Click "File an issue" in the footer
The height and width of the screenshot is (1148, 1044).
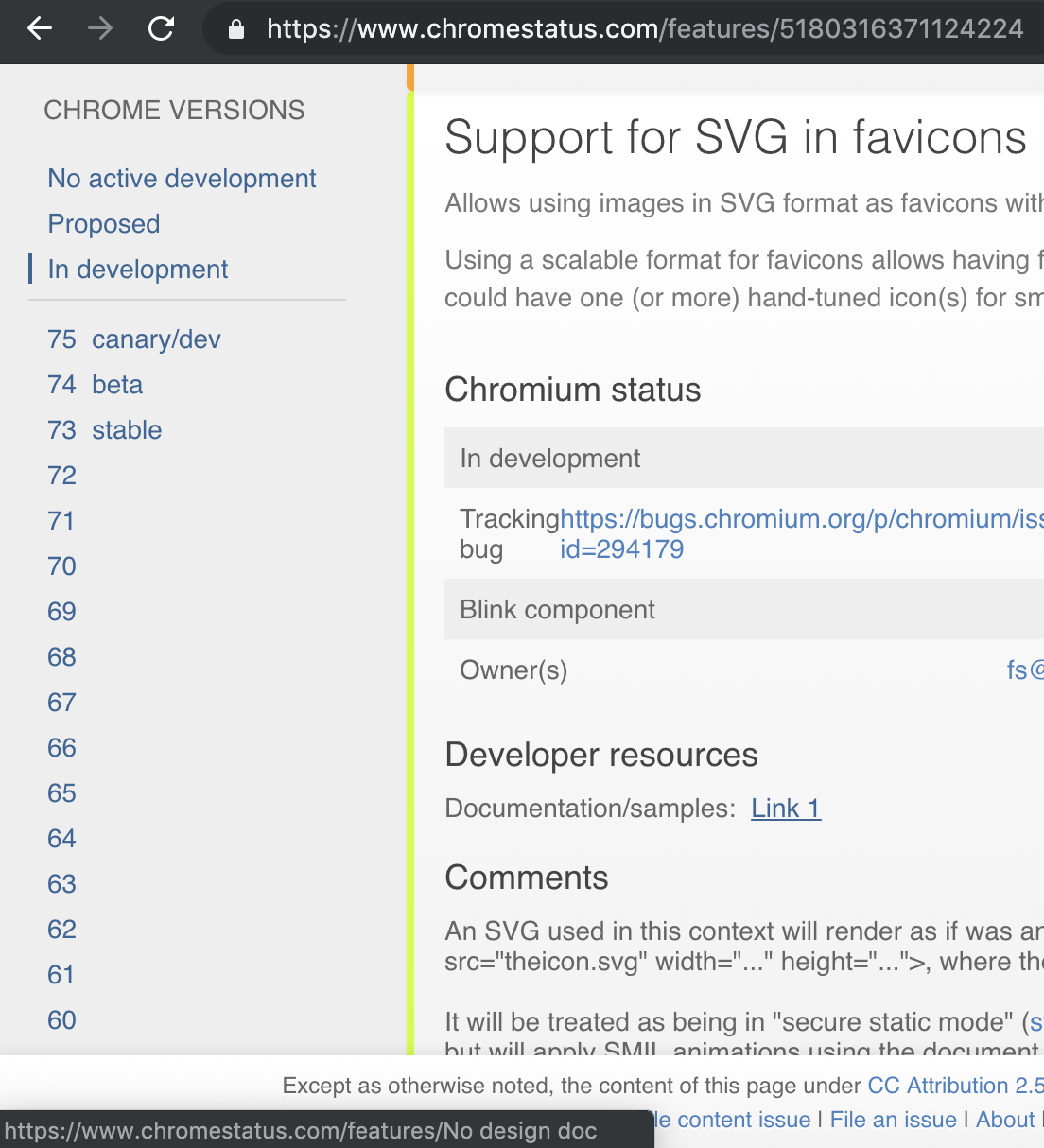(x=892, y=1119)
